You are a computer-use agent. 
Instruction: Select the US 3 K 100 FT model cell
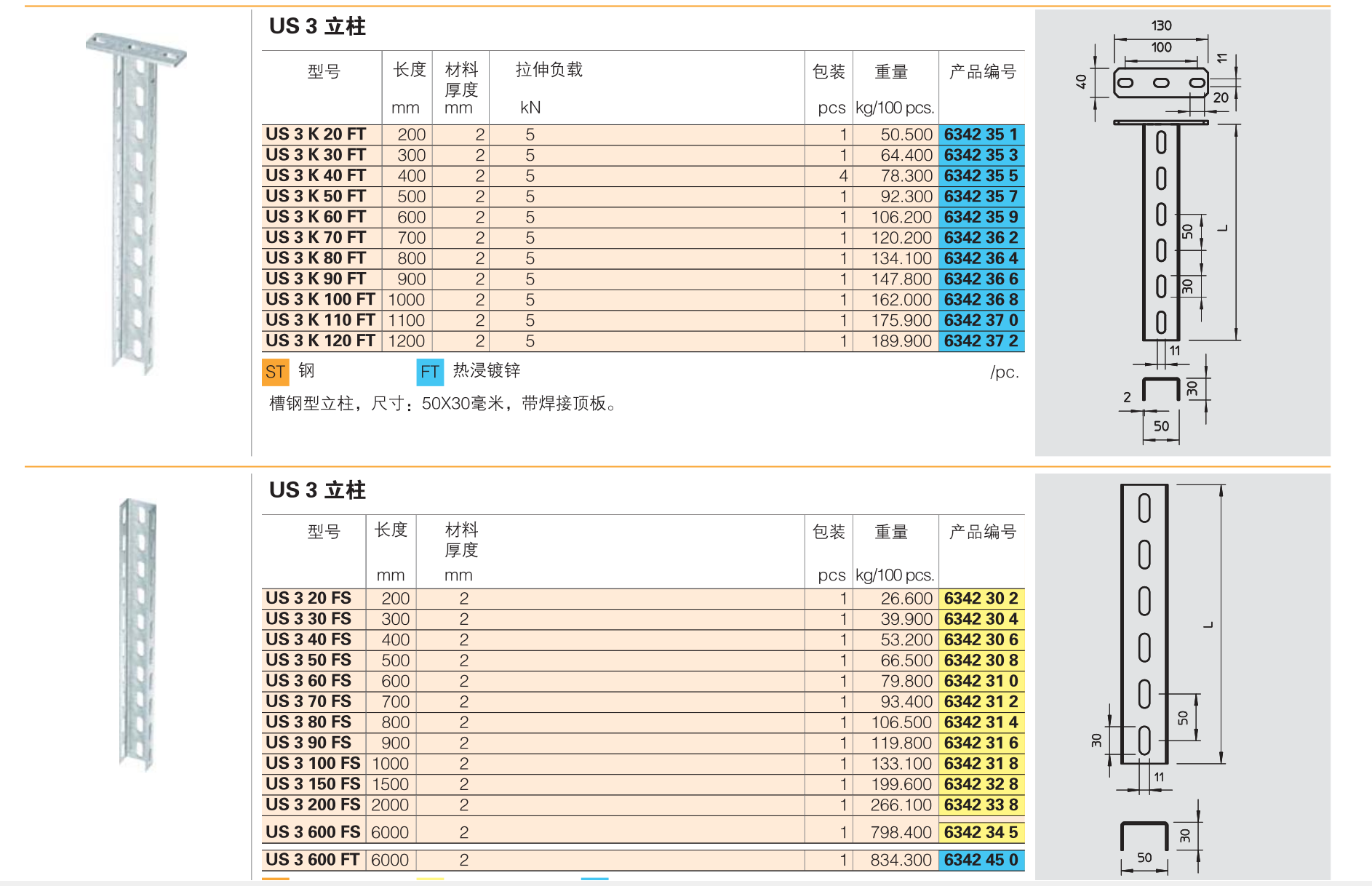point(320,300)
